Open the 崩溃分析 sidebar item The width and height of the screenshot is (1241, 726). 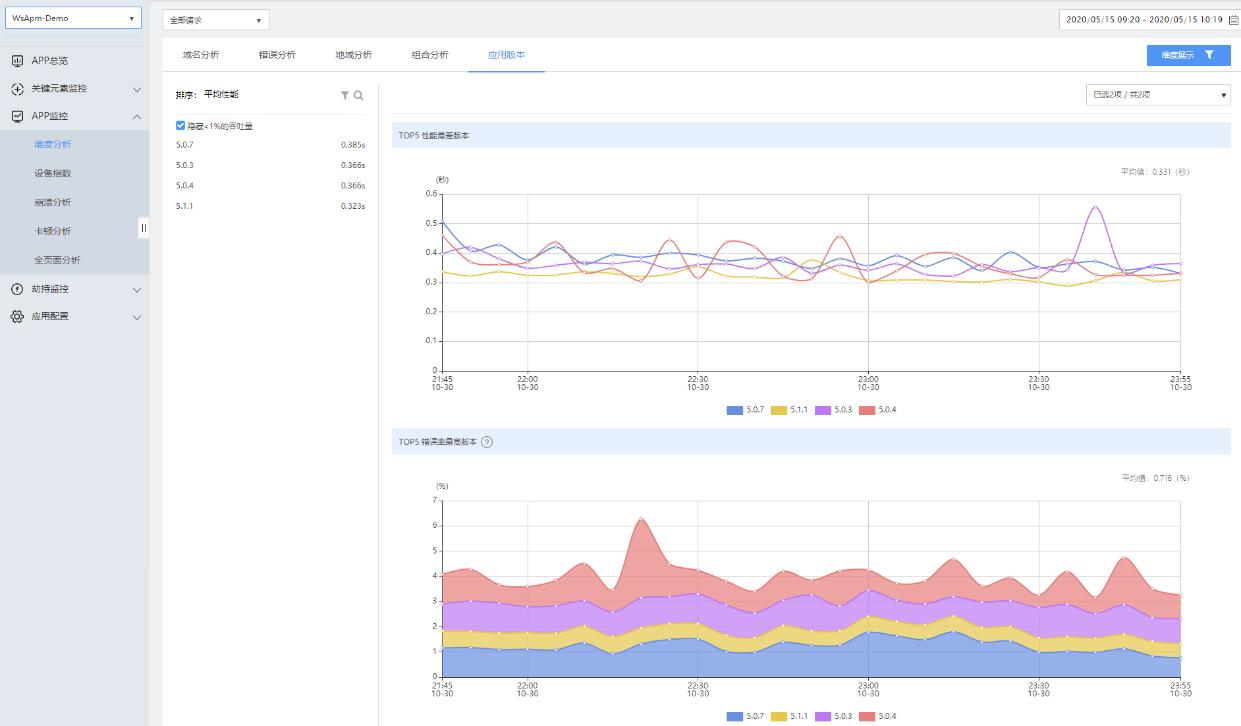pos(53,202)
